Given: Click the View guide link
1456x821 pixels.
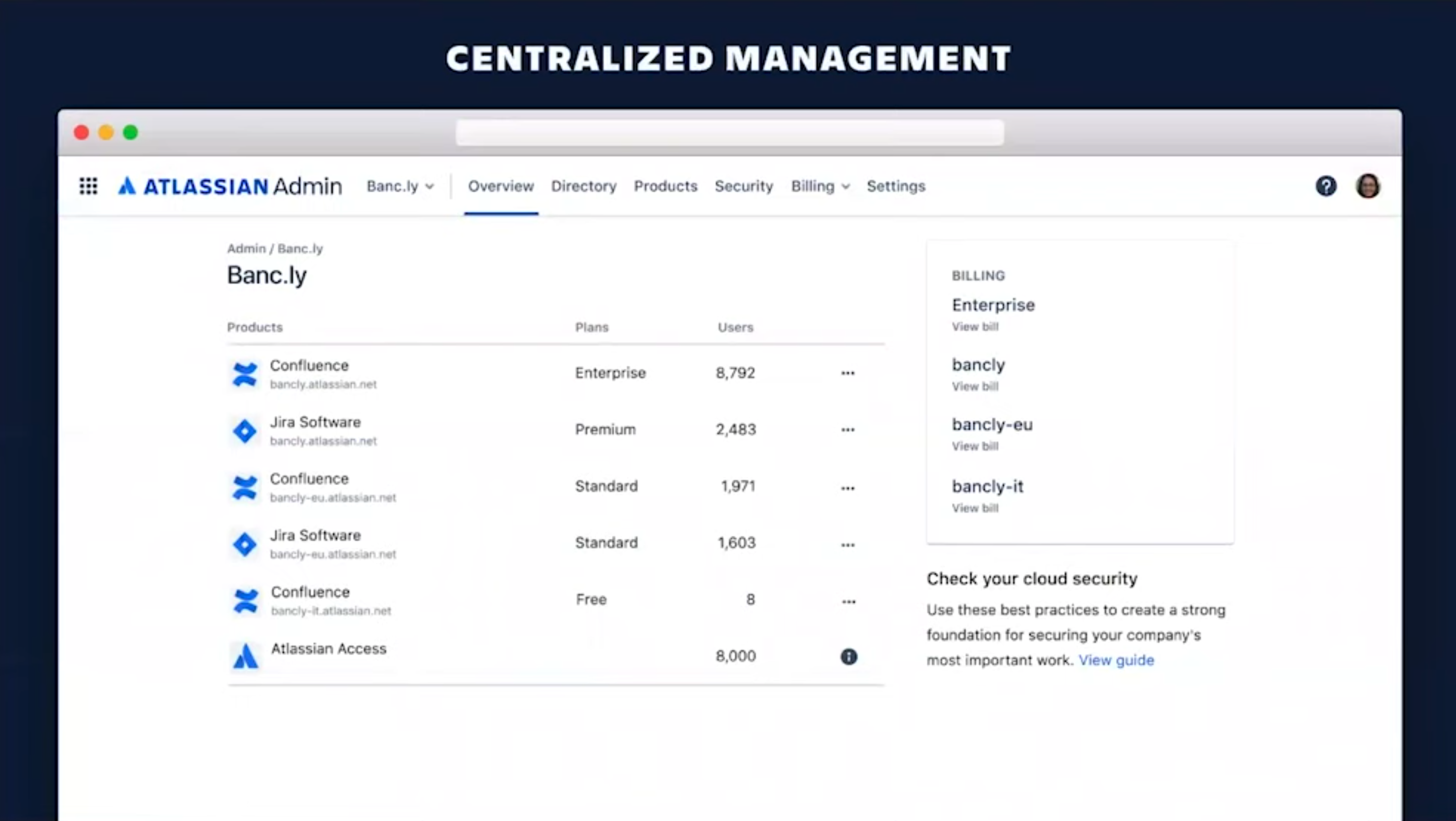Looking at the screenshot, I should (1116, 660).
